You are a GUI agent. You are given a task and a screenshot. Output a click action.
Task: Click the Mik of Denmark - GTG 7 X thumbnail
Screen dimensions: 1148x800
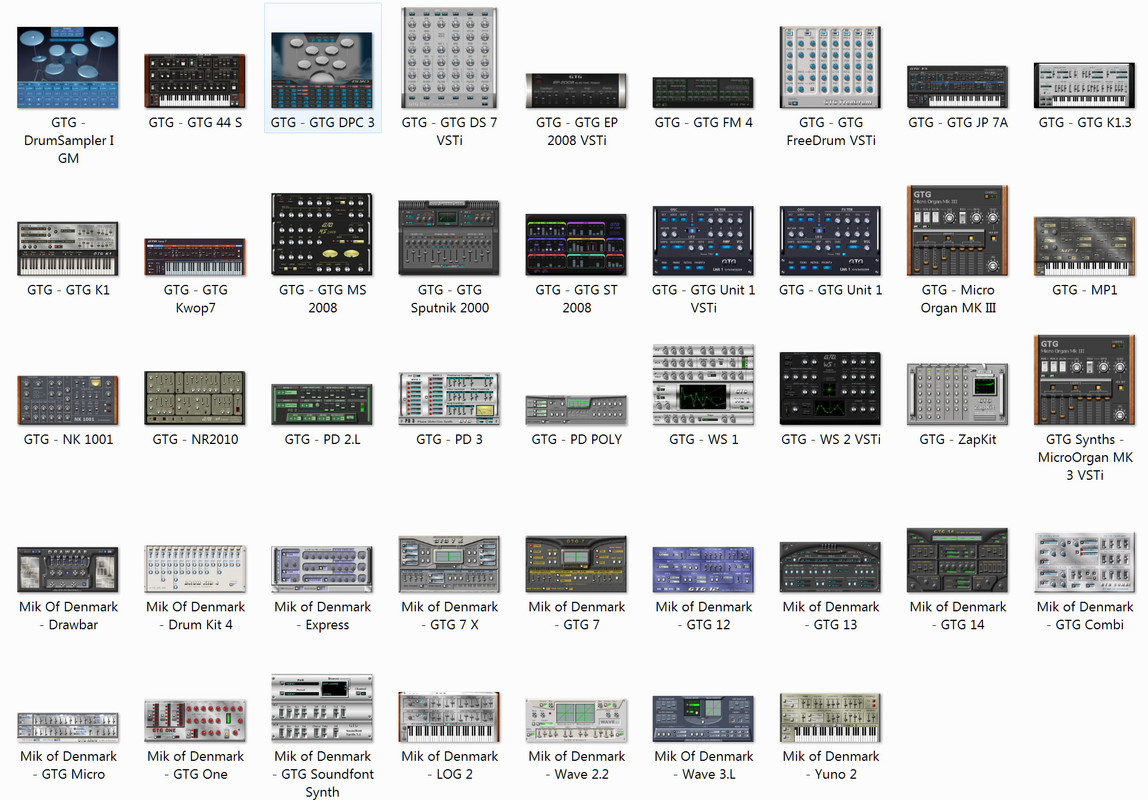(449, 564)
